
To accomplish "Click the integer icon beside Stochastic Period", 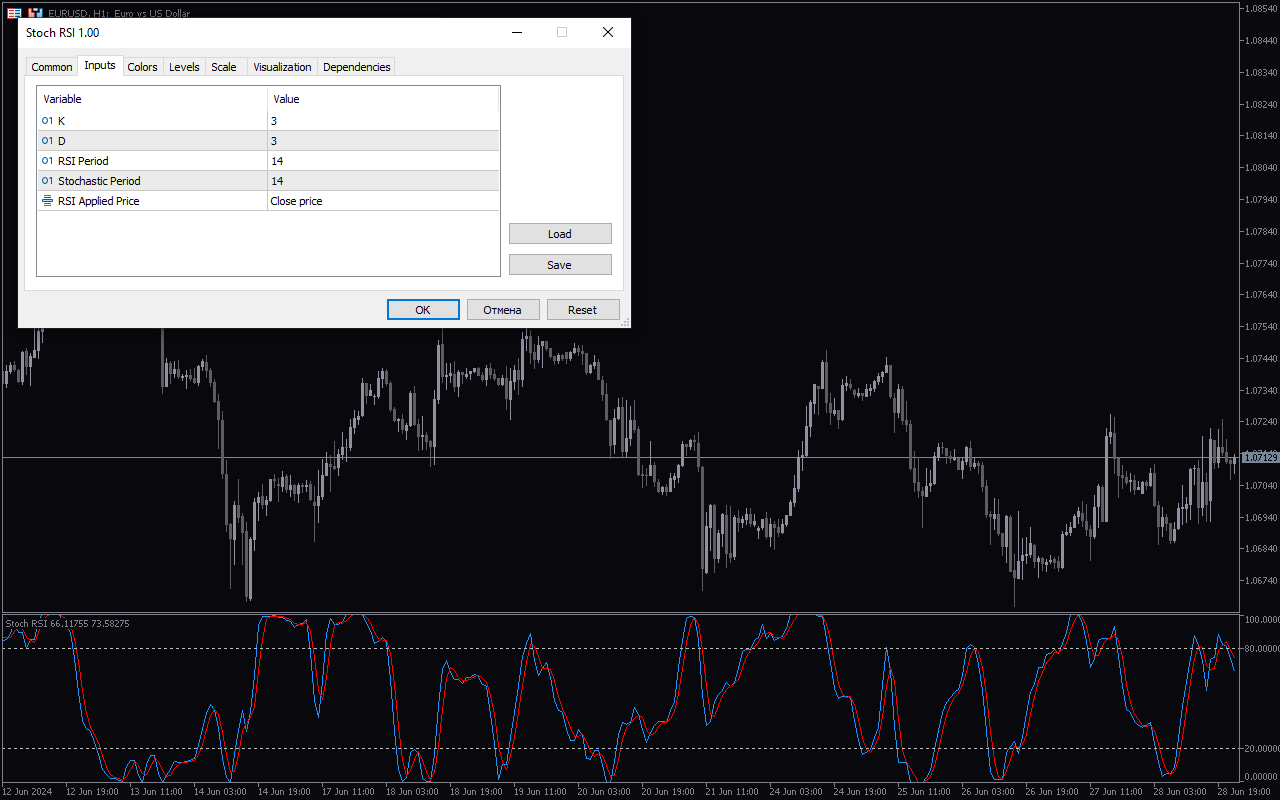I will 47,181.
